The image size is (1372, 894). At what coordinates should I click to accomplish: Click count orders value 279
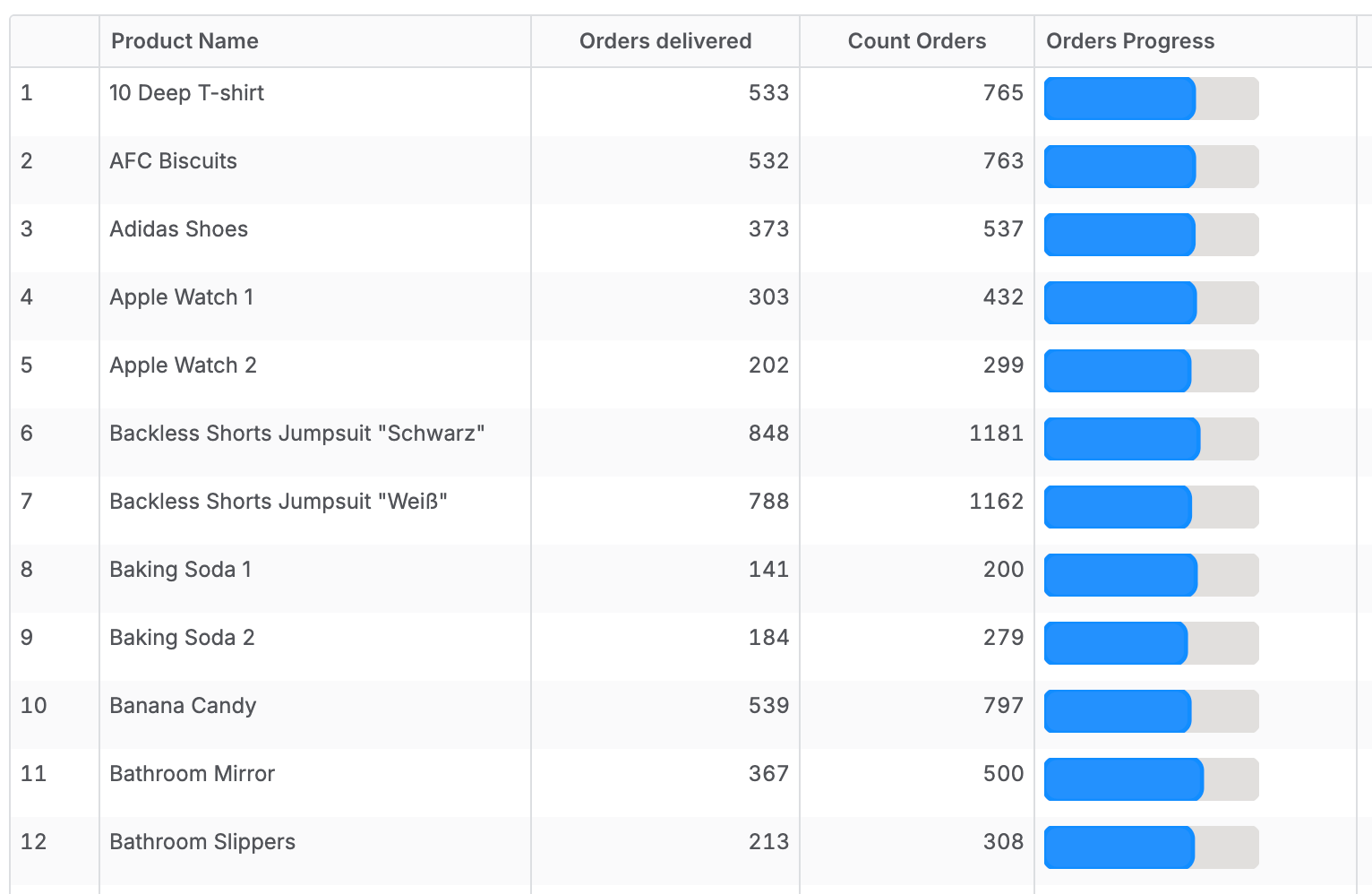pyautogui.click(x=1003, y=638)
